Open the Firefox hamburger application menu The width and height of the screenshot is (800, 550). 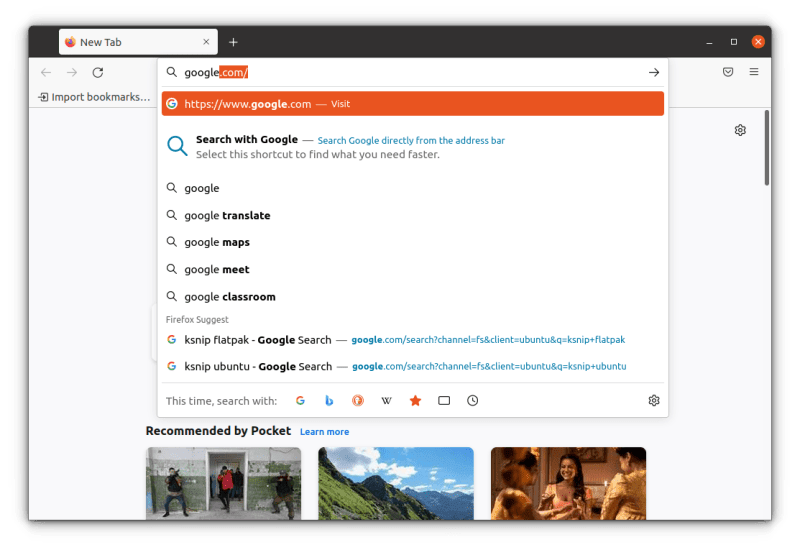[754, 72]
